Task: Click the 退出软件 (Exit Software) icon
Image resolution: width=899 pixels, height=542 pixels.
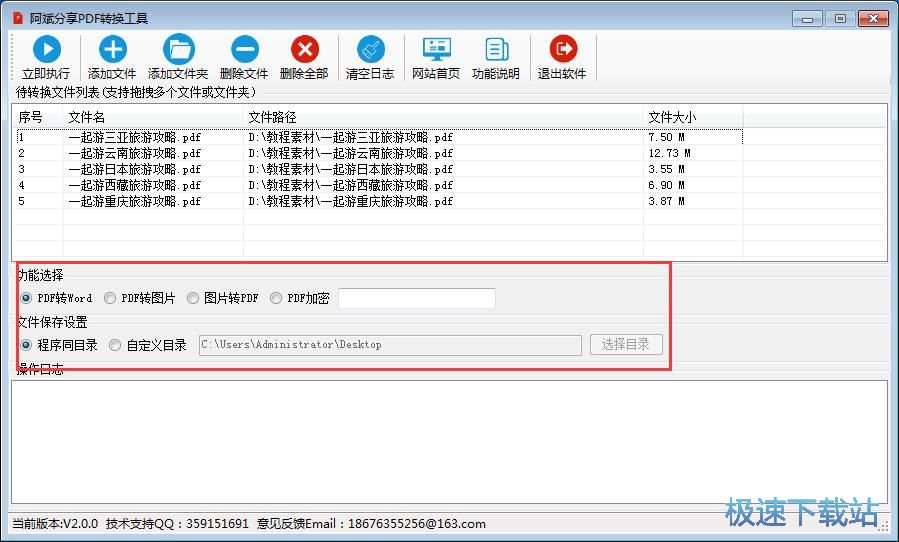Action: (562, 50)
